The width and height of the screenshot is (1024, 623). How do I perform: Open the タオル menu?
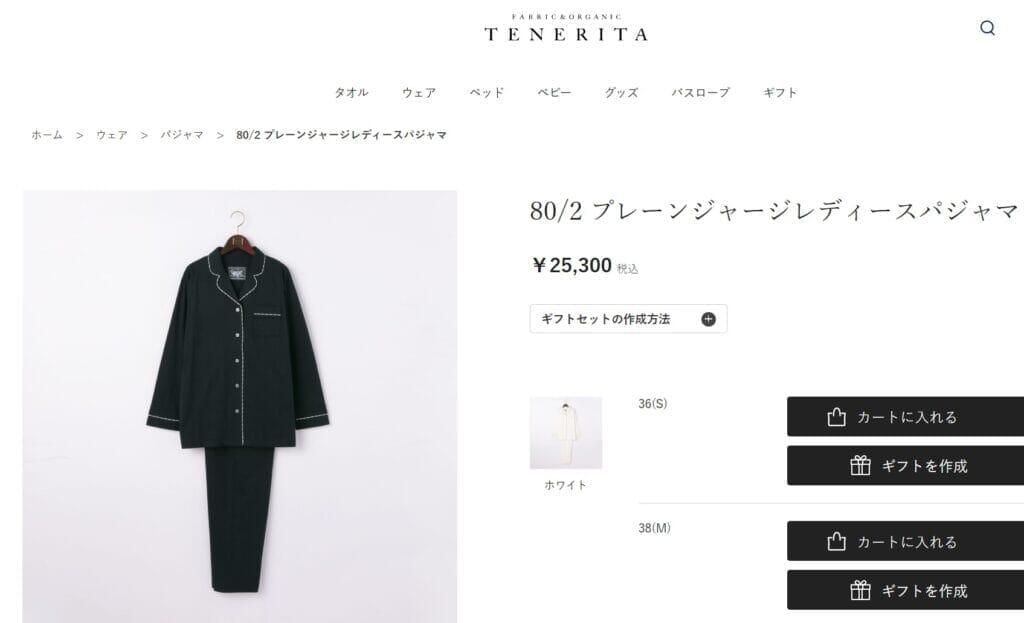click(x=351, y=93)
